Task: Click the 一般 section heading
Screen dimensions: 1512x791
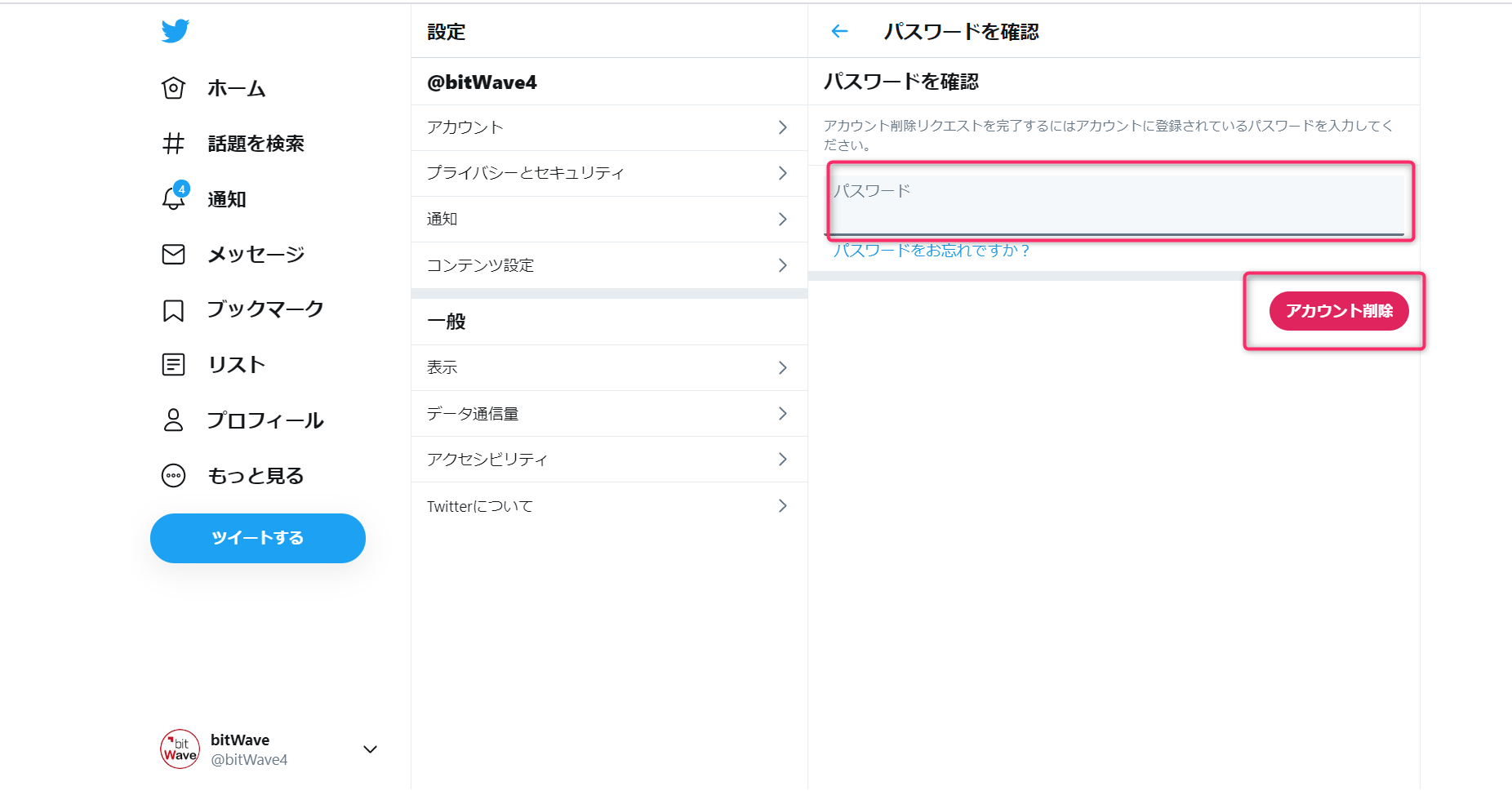Action: point(446,322)
